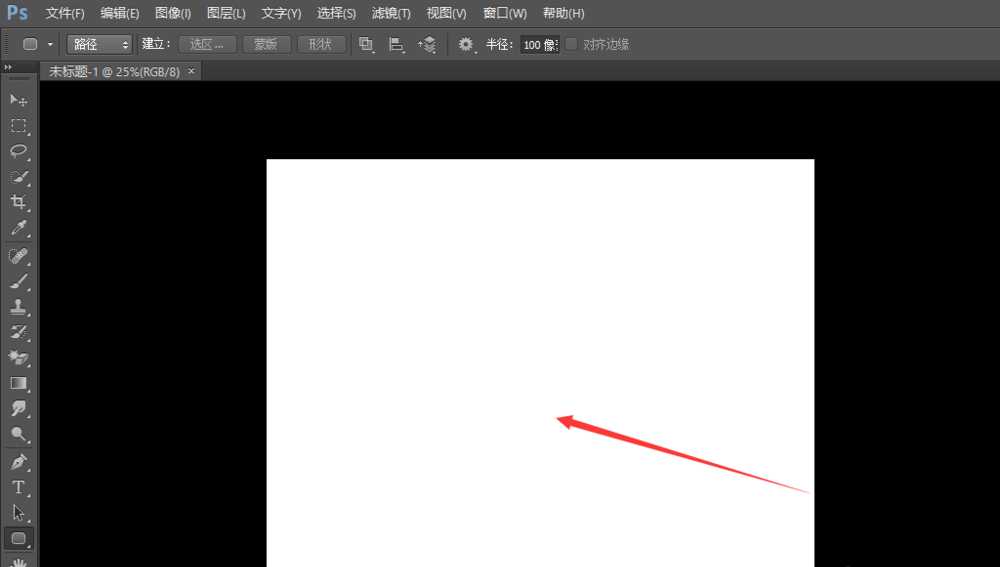The width and height of the screenshot is (1000, 567).
Task: Open path alignment options
Action: click(396, 44)
